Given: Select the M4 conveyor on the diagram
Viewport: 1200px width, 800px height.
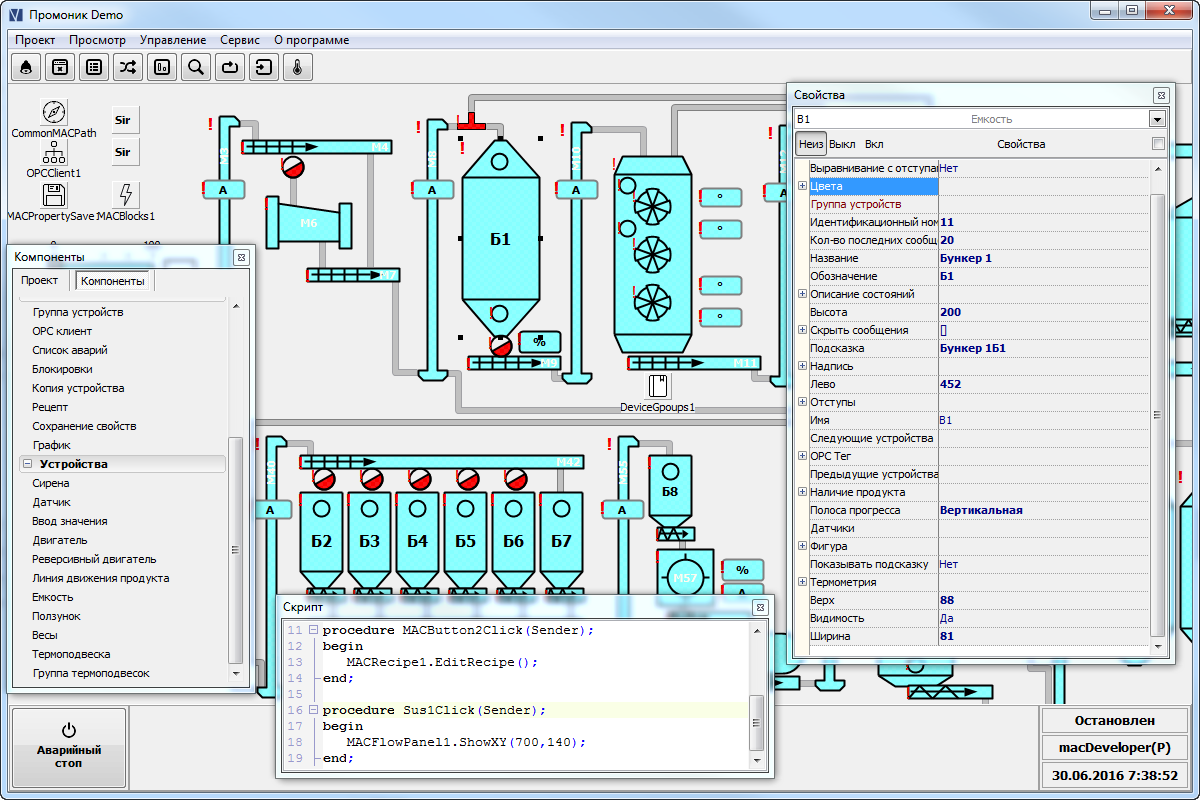Looking at the screenshot, I should pos(316,147).
